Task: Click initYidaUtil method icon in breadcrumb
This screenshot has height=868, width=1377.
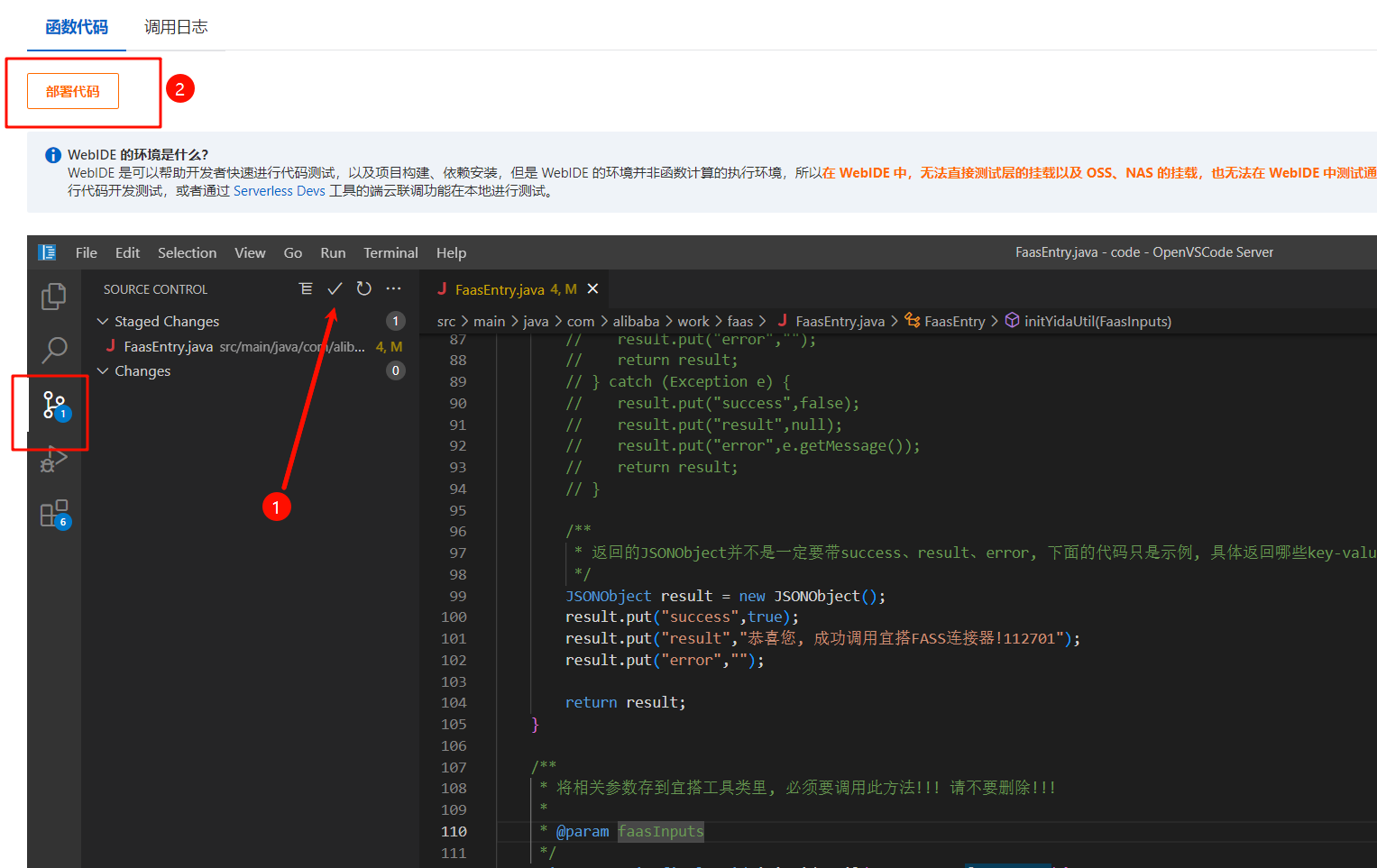Action: (x=1012, y=321)
